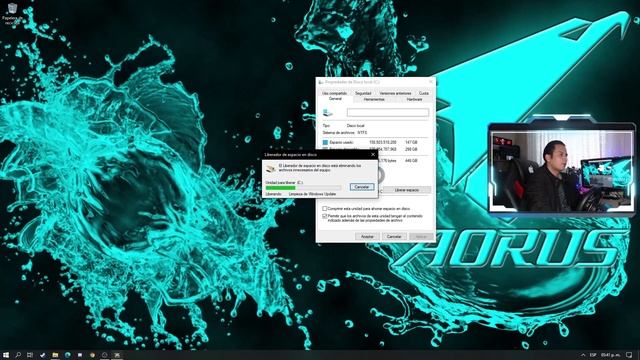Click Cancelar at the bottom of Properties
The image size is (640, 360).
point(394,236)
